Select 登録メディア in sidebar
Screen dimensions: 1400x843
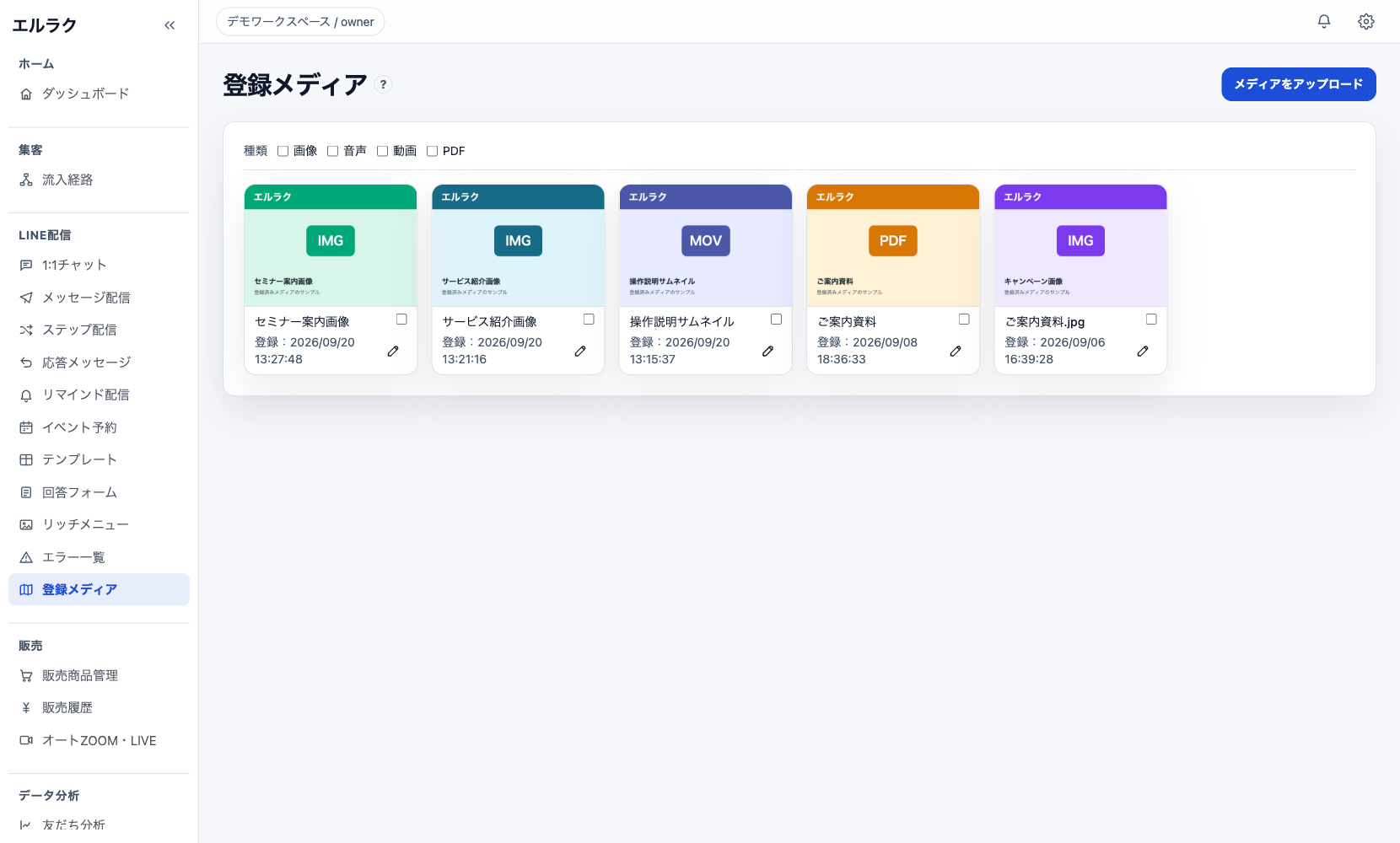pos(99,589)
